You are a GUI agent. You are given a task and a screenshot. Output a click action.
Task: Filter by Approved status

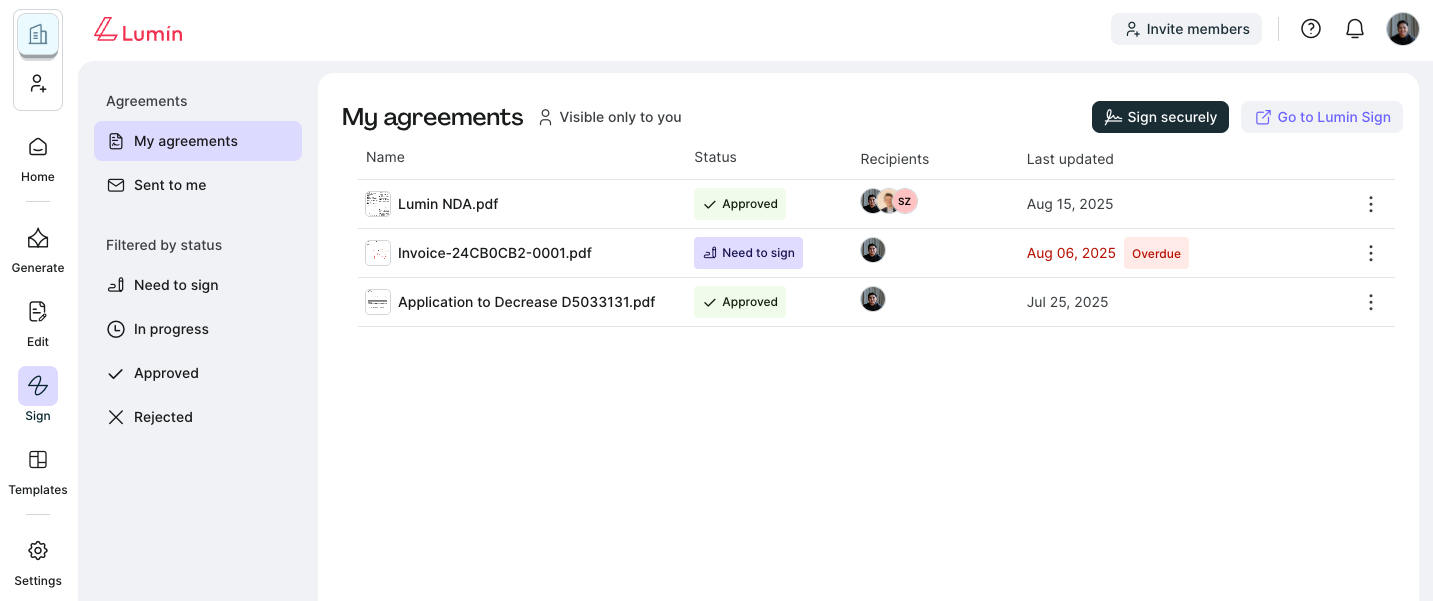point(166,373)
